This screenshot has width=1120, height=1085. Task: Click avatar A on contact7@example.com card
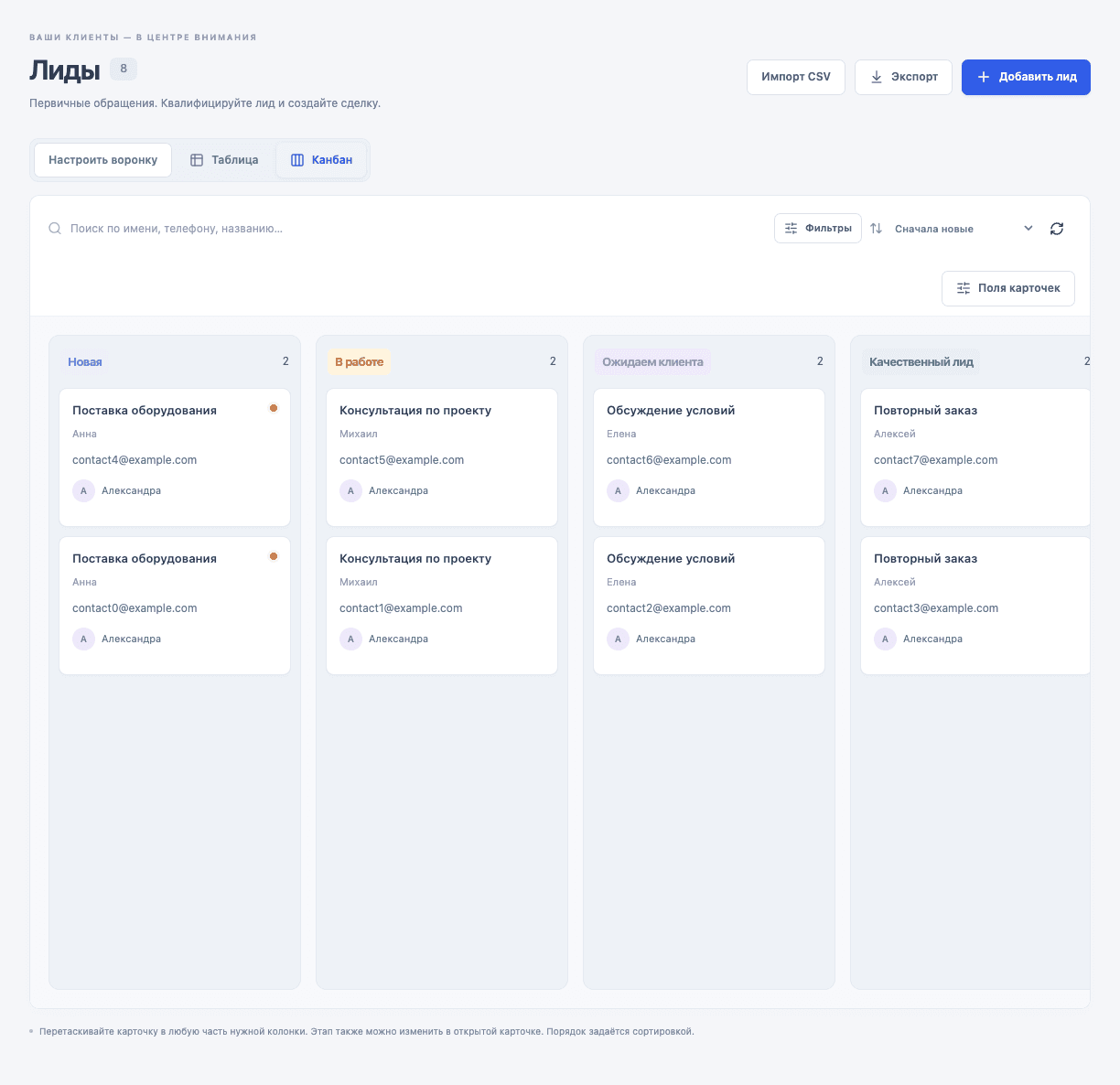click(x=886, y=490)
